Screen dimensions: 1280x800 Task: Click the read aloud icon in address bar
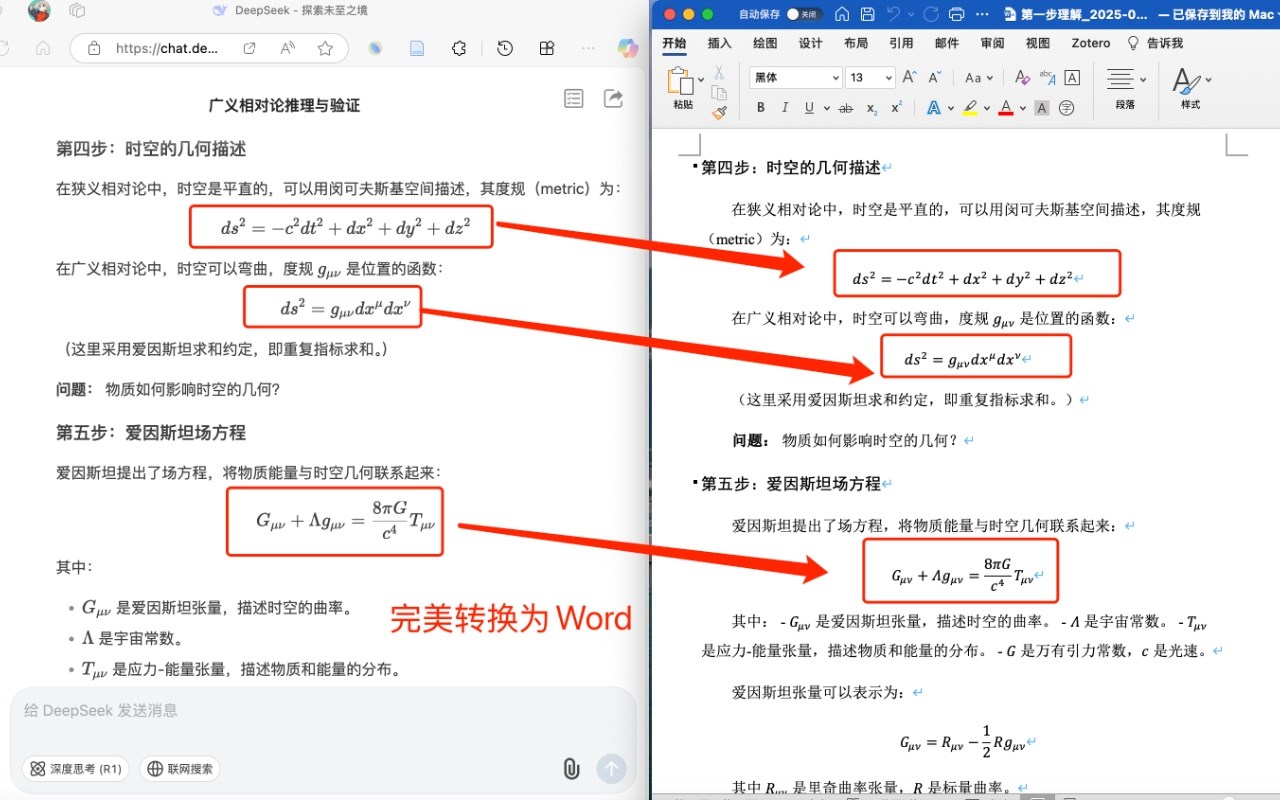[x=288, y=48]
